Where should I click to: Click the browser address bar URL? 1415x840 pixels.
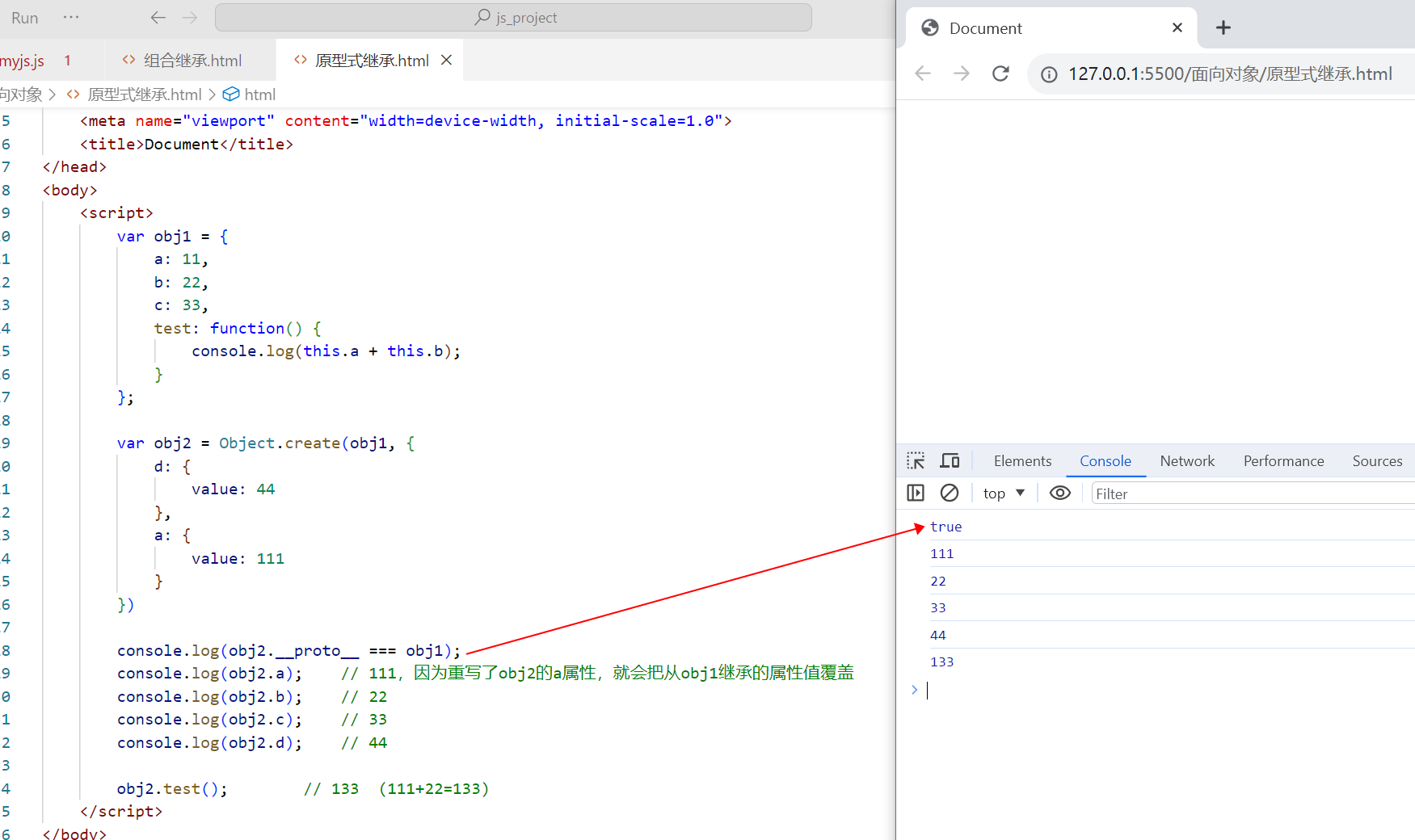pos(1230,74)
